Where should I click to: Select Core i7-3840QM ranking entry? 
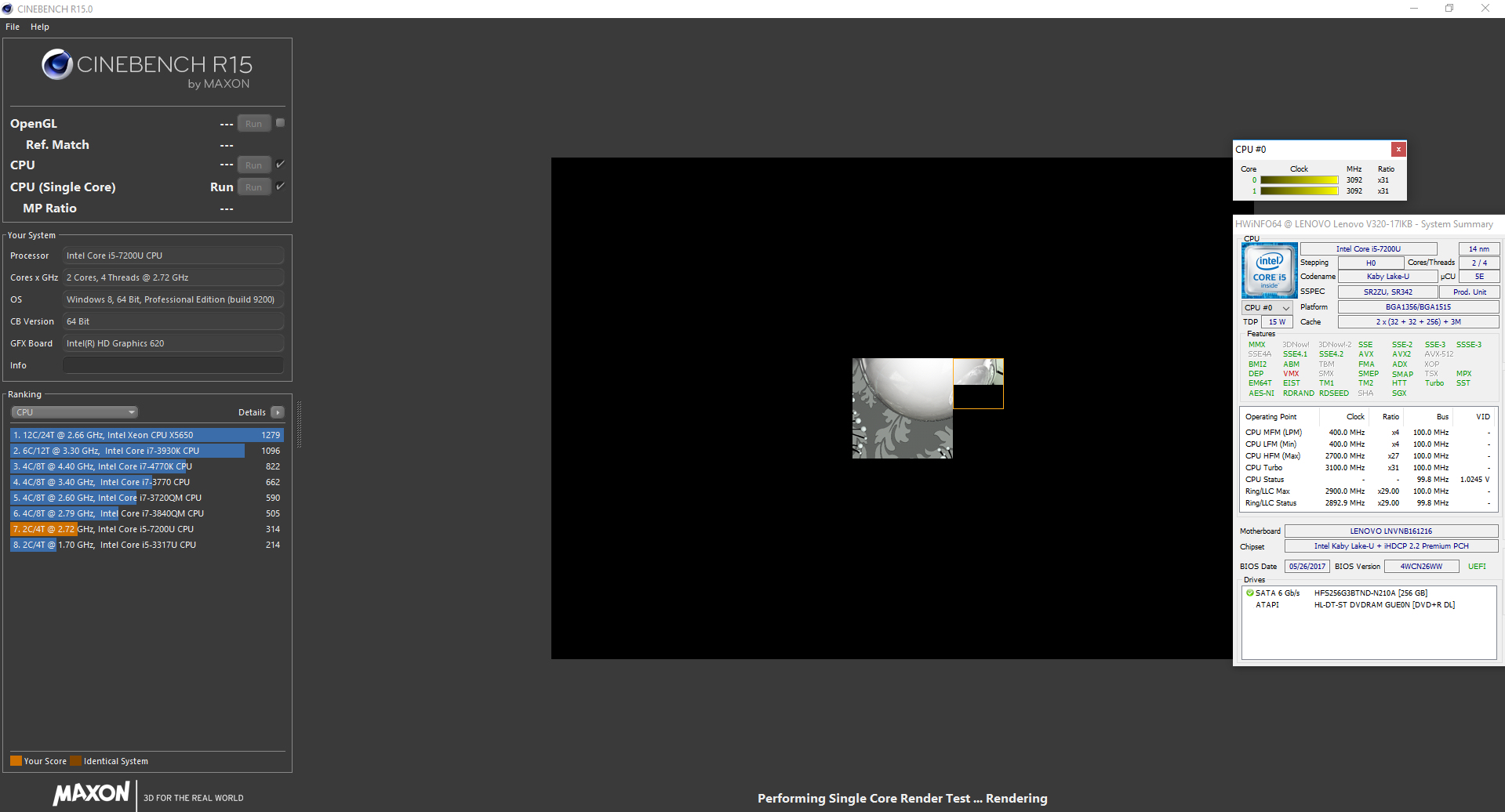click(x=147, y=513)
